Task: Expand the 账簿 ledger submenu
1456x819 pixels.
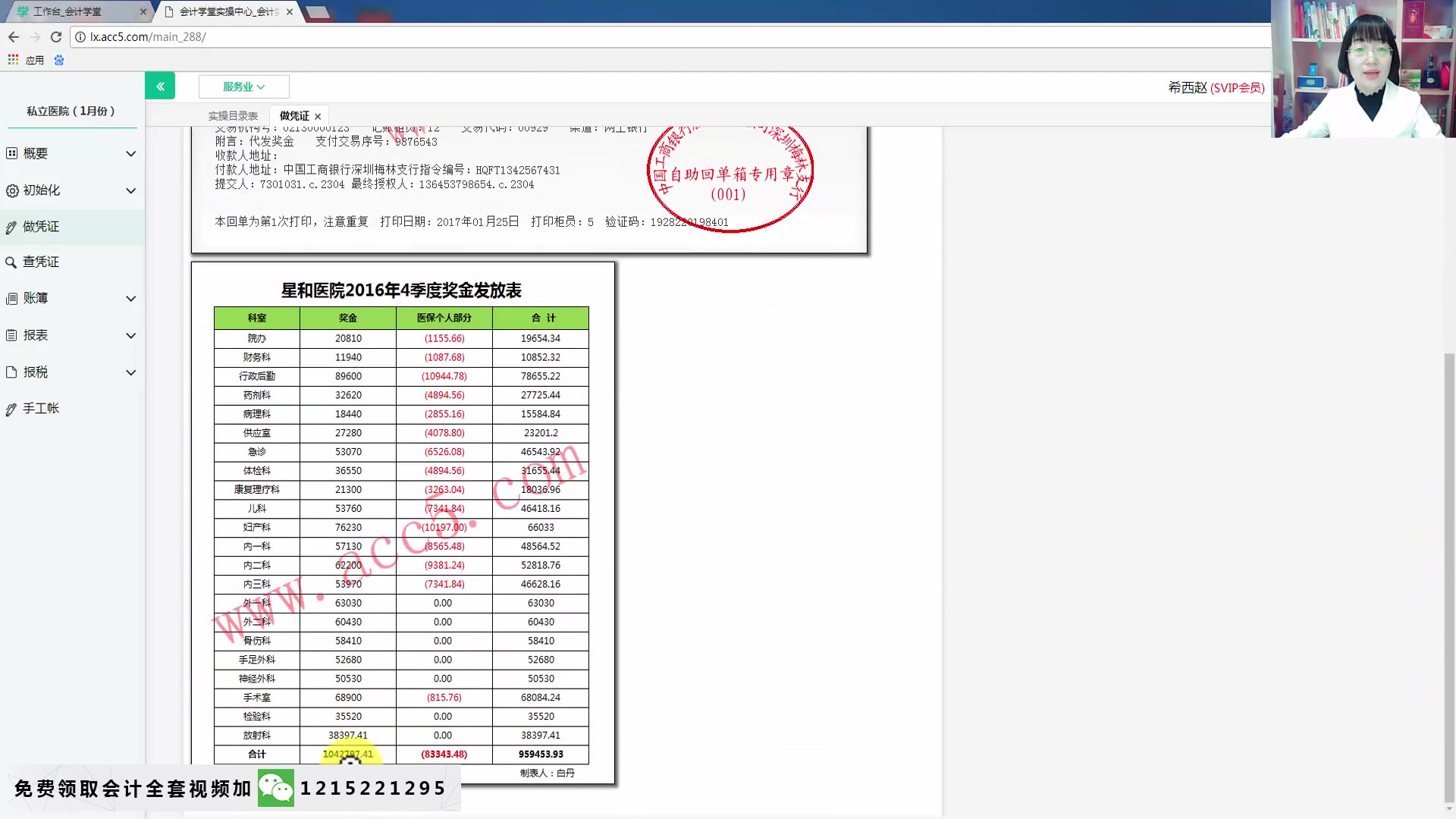Action: [36, 298]
